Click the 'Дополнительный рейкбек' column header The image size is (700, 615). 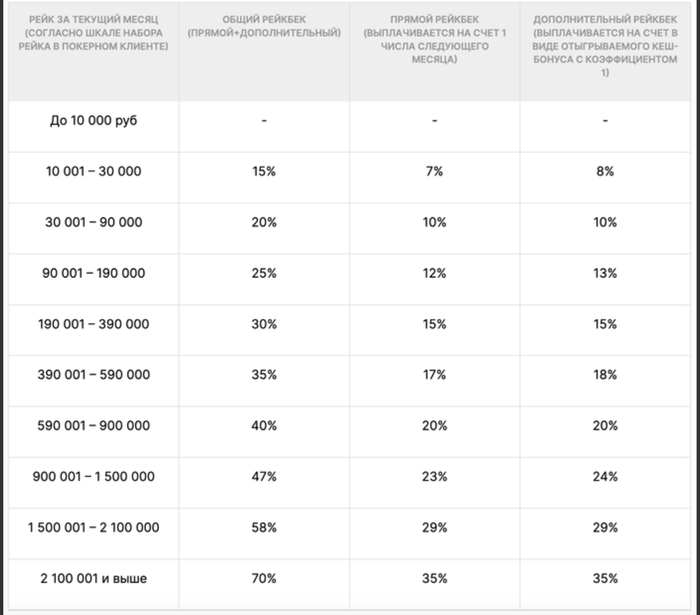click(x=605, y=46)
